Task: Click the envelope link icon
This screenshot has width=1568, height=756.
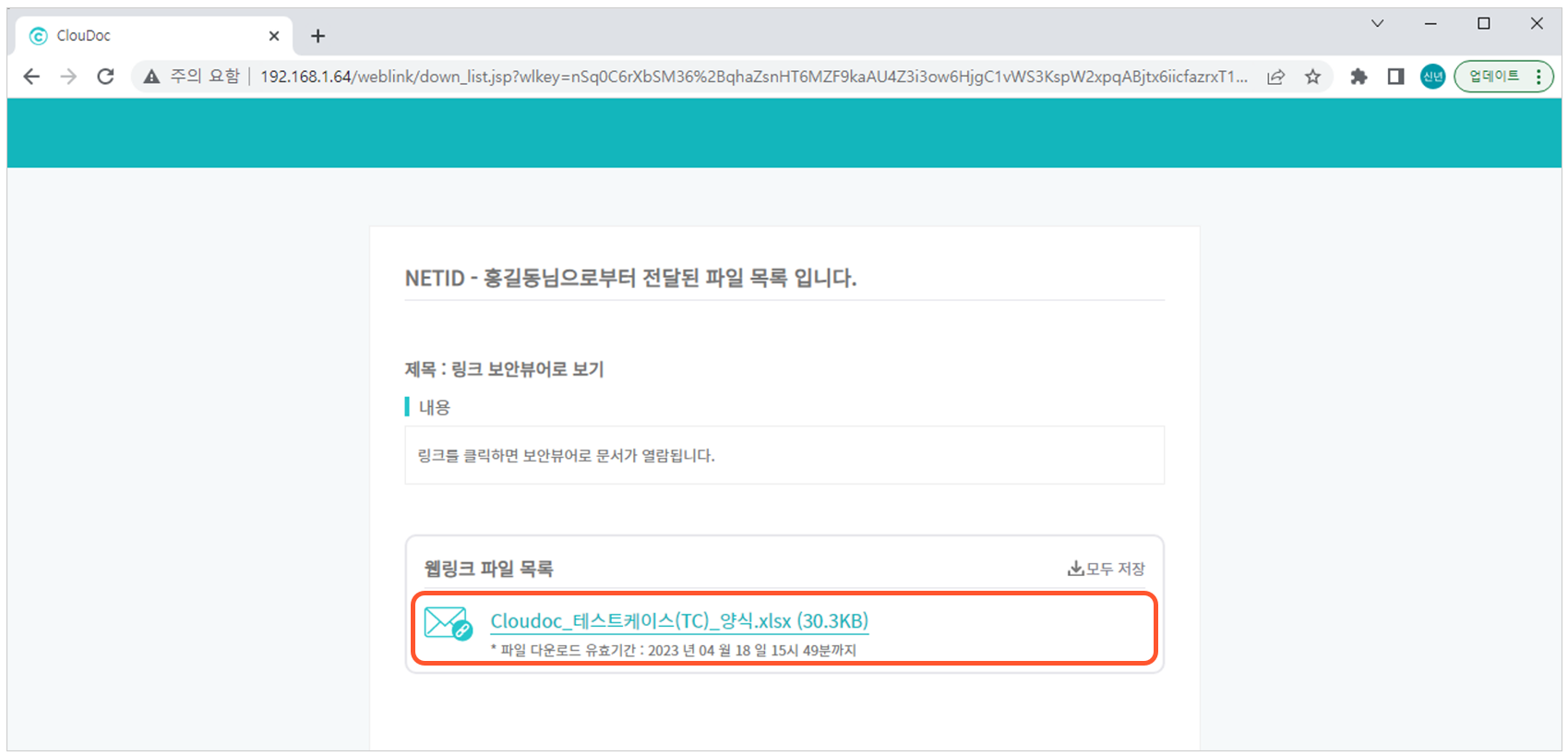Action: click(449, 623)
